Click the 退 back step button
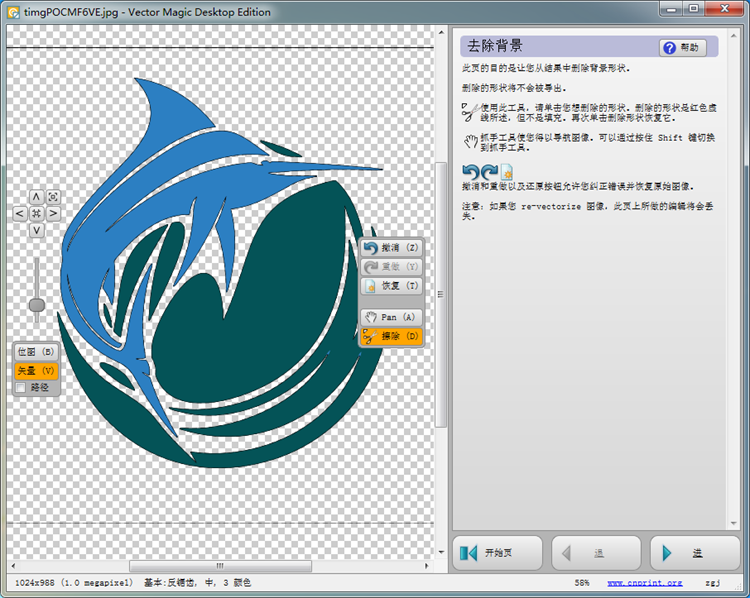Viewport: 750px width, 598px height. pos(596,552)
